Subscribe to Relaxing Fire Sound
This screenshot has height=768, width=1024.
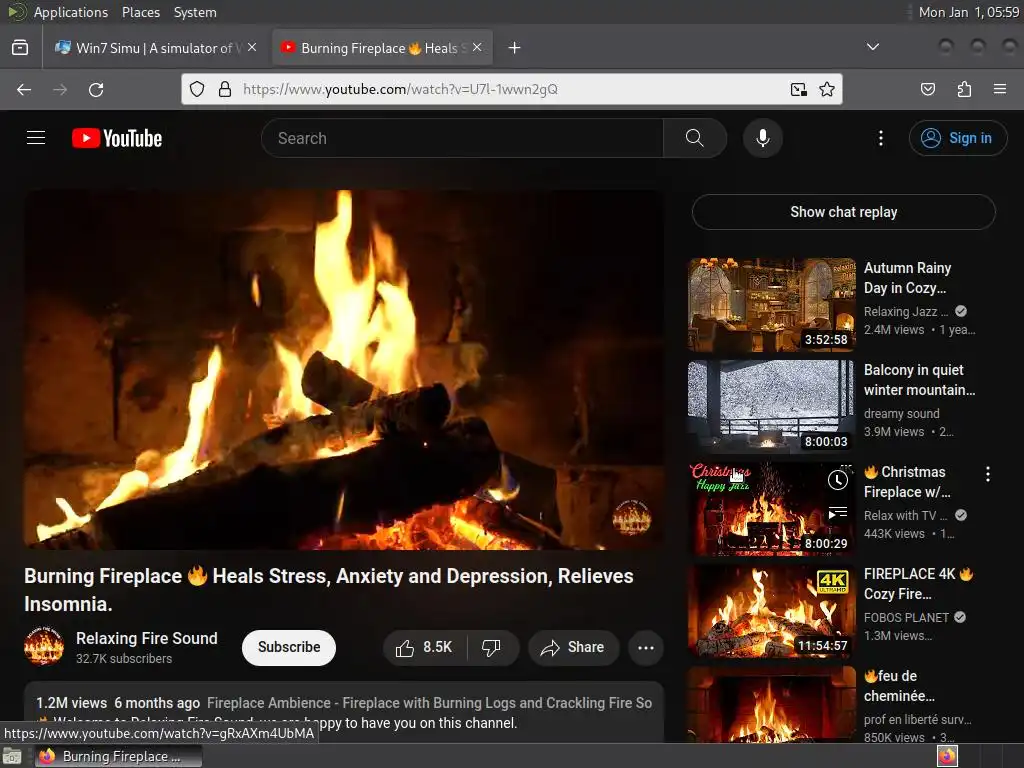point(289,647)
